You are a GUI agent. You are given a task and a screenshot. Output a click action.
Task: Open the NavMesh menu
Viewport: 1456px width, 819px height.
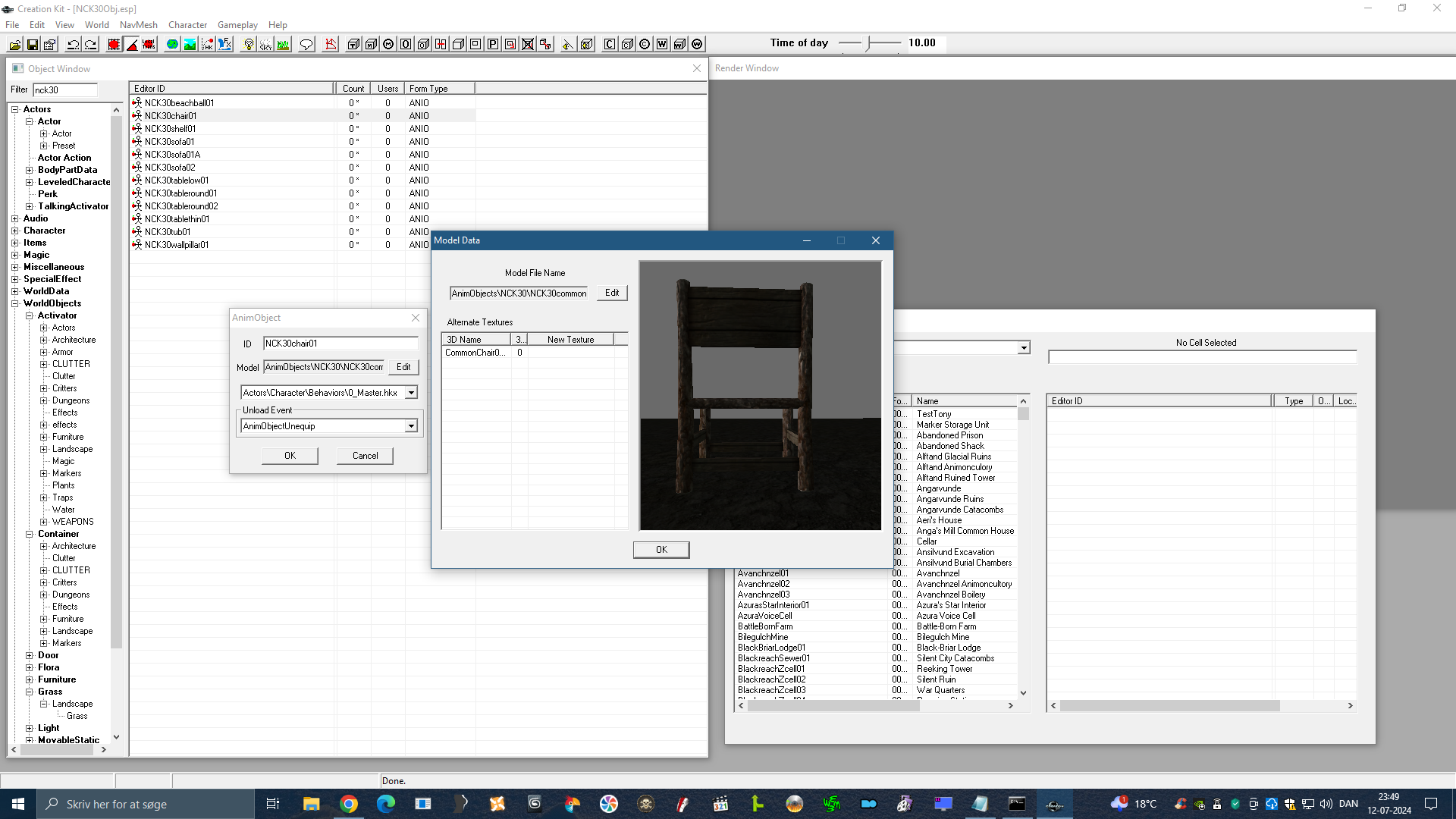pos(139,24)
